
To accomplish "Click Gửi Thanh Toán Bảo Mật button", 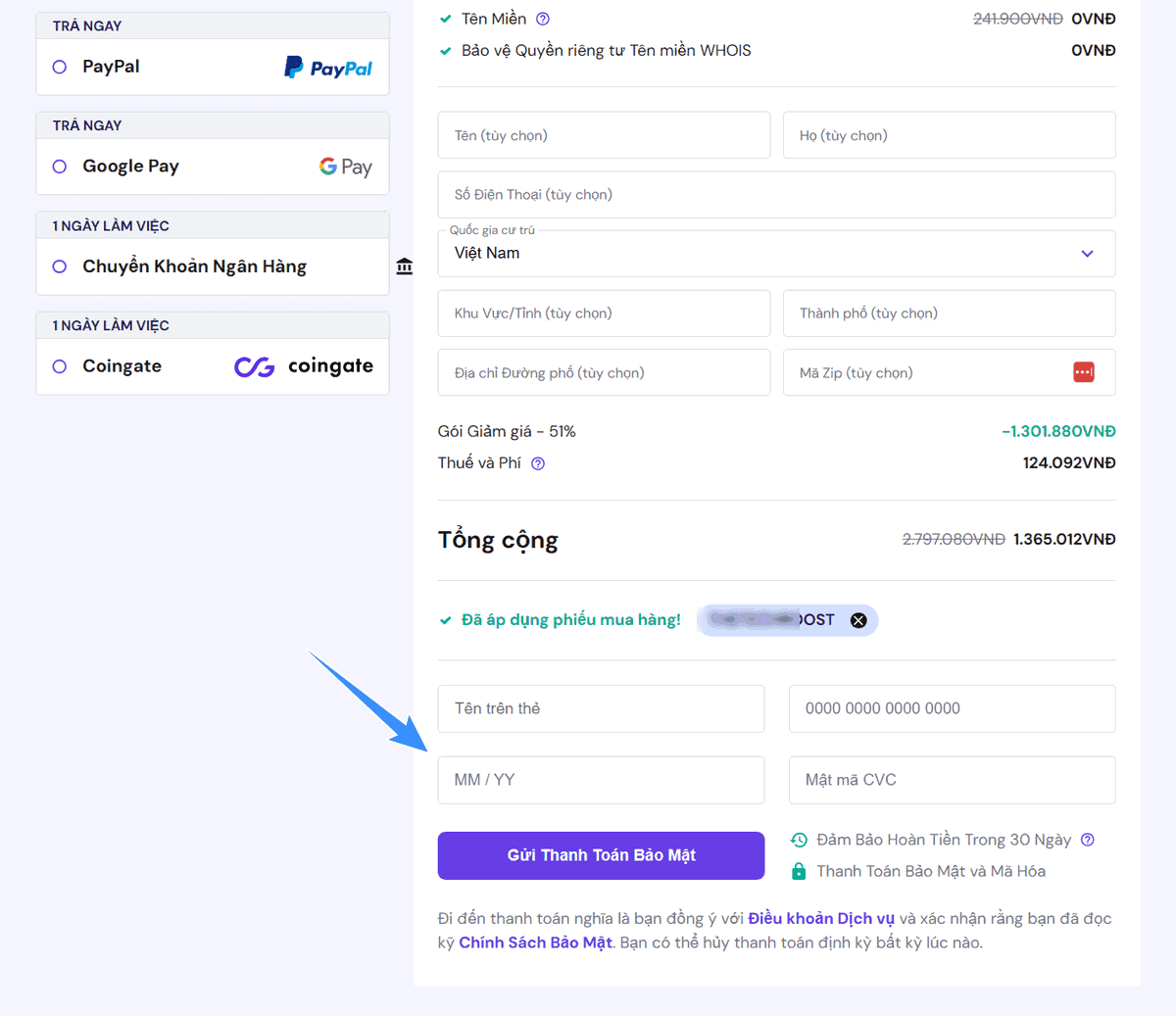I will [x=601, y=855].
